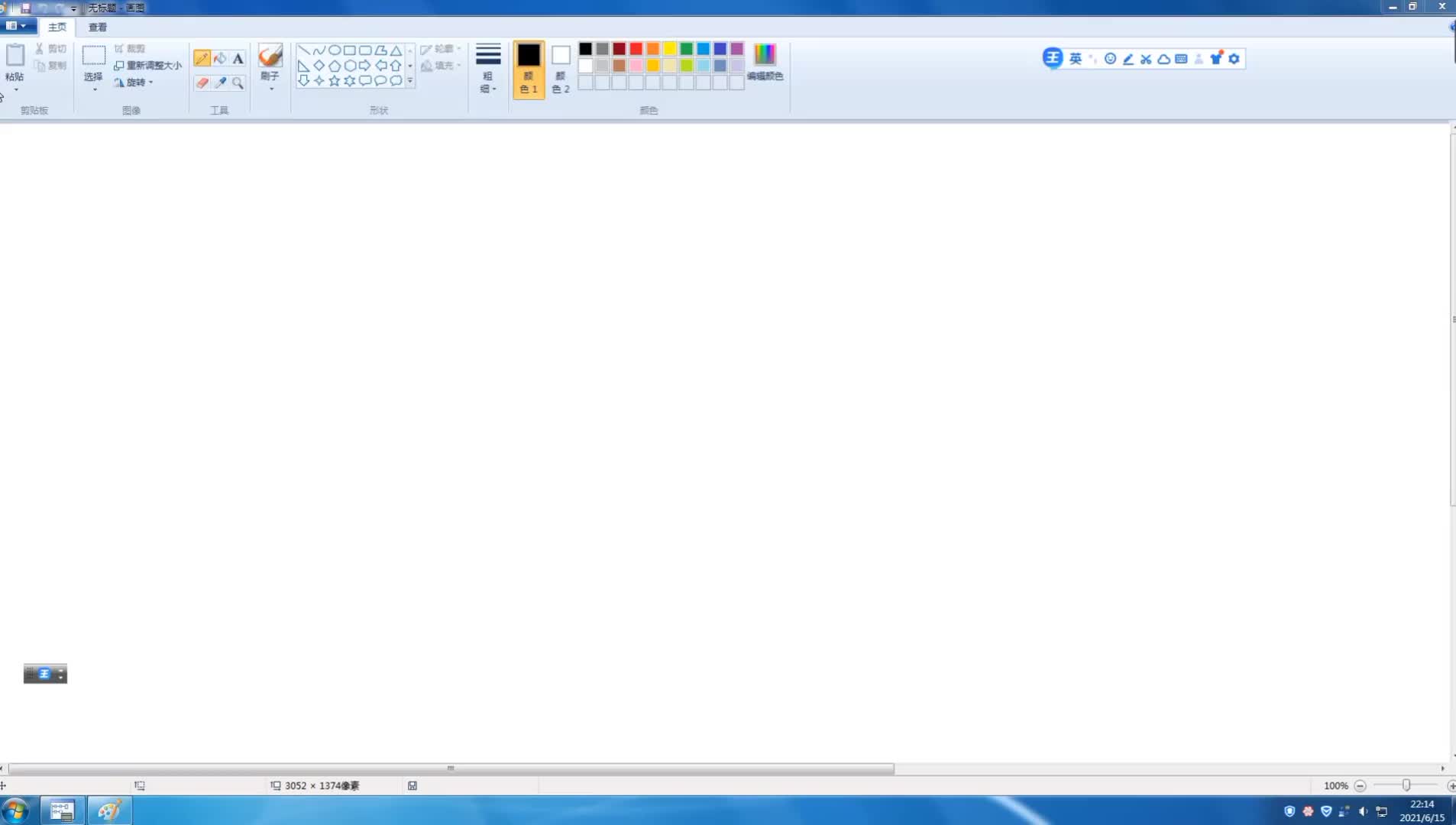Screen dimensions: 1456x825
Task: Open the 旋转 rotate dropdown
Action: (134, 82)
